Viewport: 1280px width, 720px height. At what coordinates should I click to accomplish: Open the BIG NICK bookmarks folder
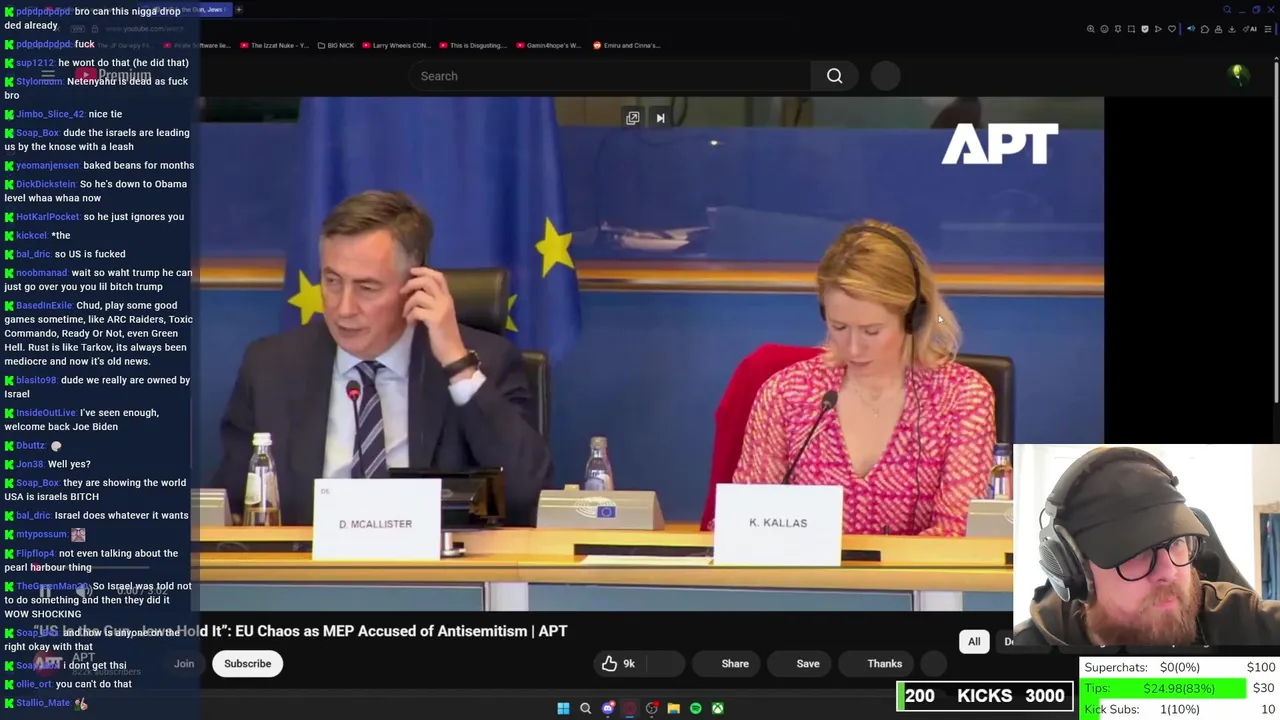pyautogui.click(x=335, y=45)
